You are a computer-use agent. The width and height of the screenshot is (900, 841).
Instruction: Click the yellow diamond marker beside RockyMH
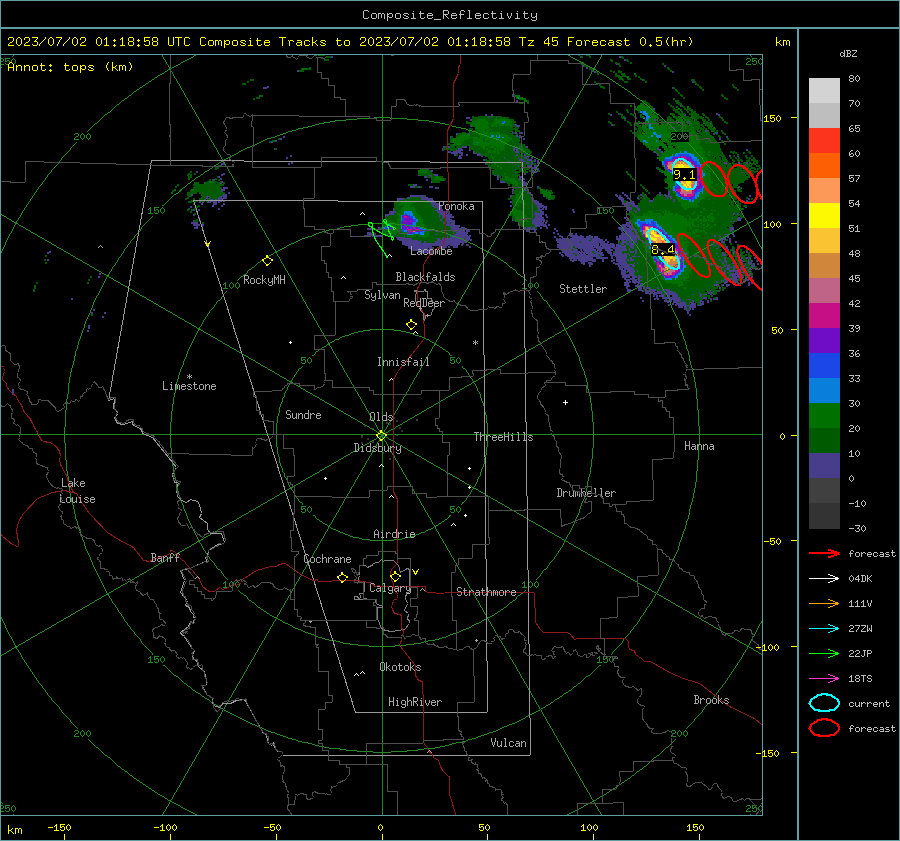point(267,261)
